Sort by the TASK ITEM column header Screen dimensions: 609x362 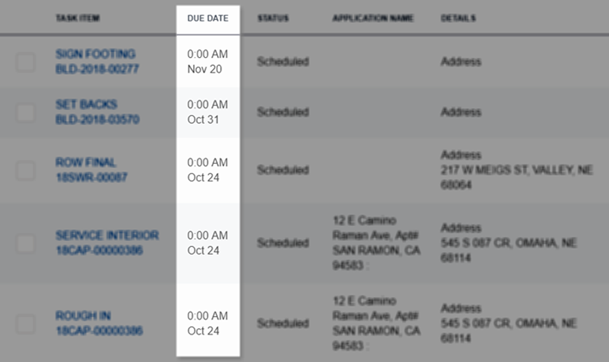pos(78,18)
